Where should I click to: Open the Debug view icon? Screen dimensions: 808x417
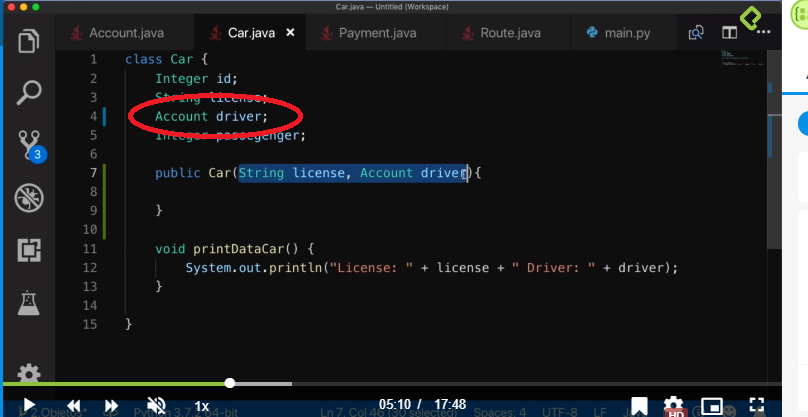[29, 198]
